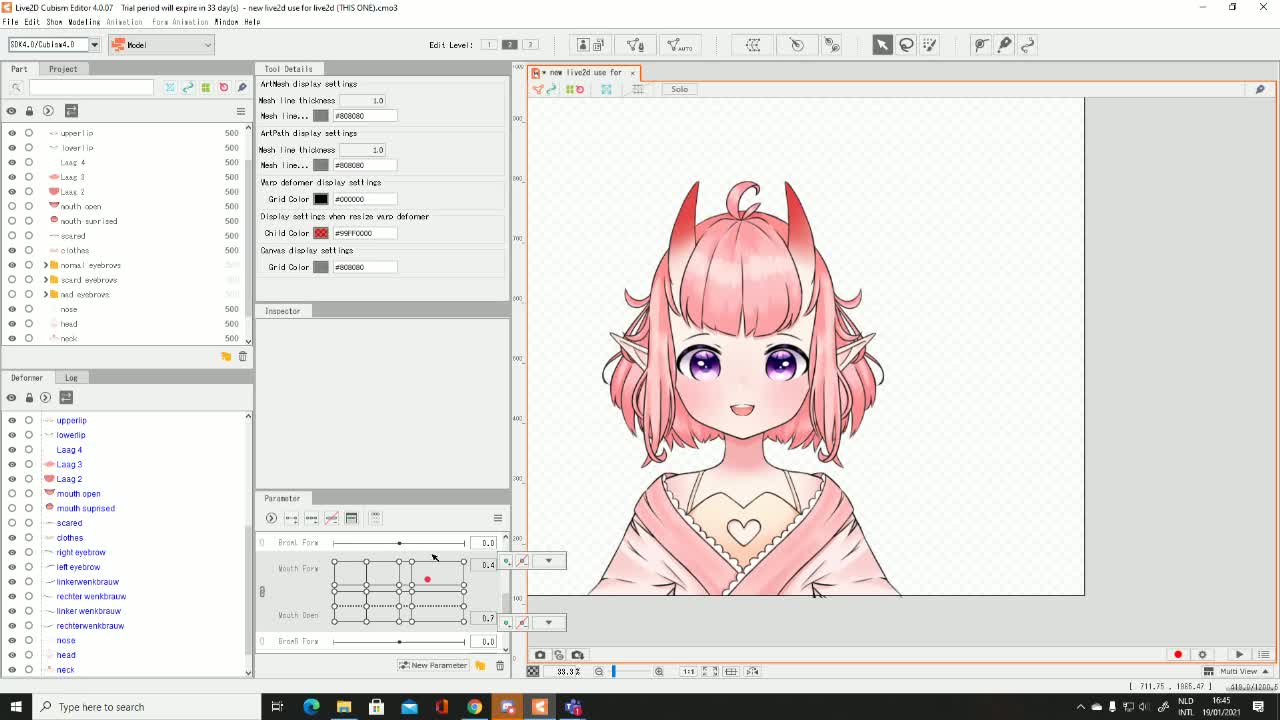Click the warp deformer Grid Color swatch
This screenshot has width=1280, height=720.
[321, 199]
